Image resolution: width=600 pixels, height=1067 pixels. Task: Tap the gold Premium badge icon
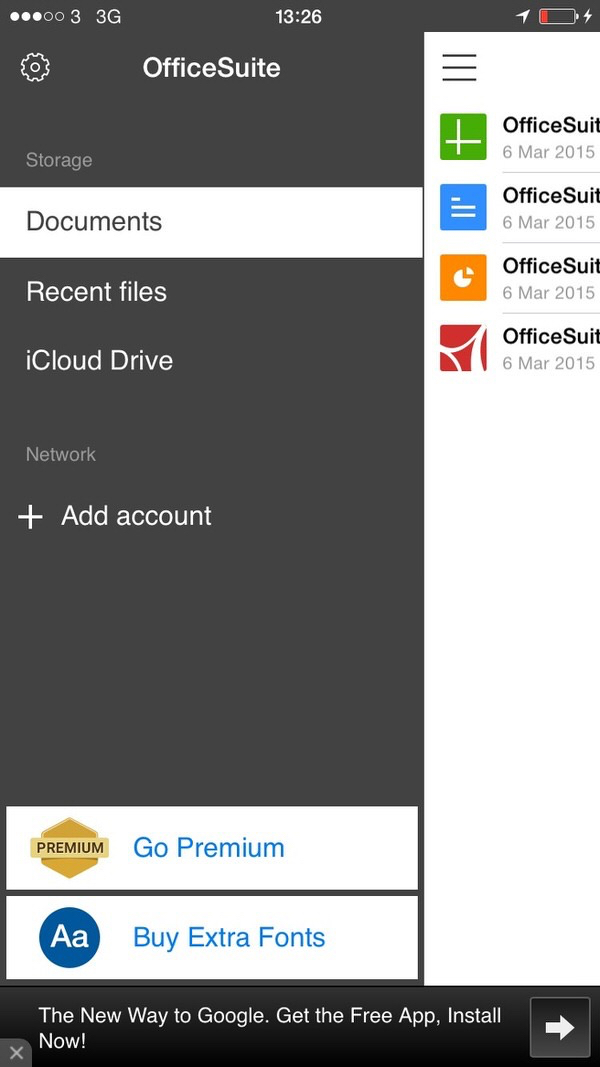pos(69,848)
